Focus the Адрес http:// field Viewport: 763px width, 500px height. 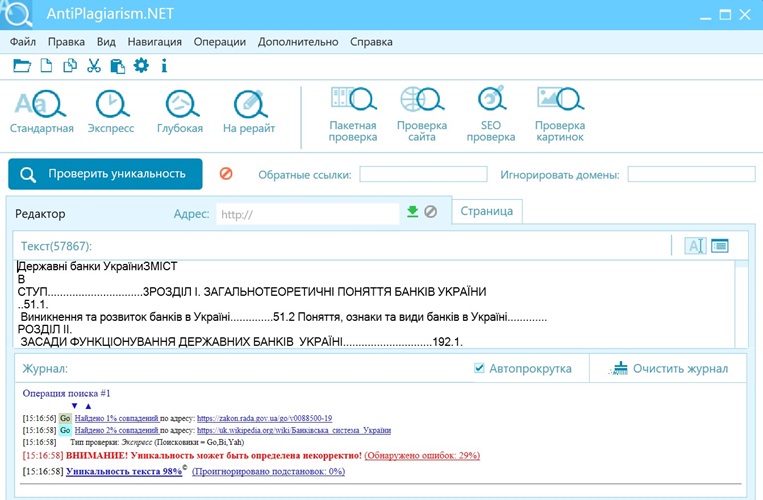pyautogui.click(x=308, y=214)
